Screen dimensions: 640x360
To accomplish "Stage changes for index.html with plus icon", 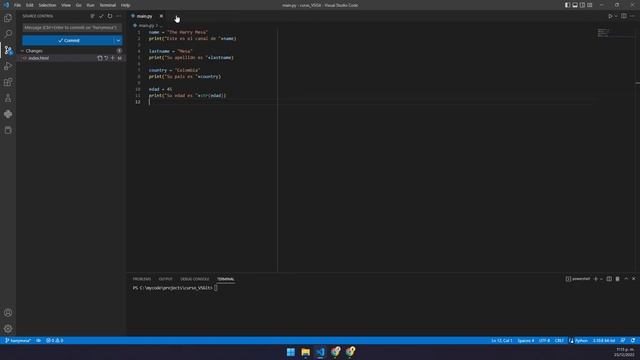I will 113,58.
